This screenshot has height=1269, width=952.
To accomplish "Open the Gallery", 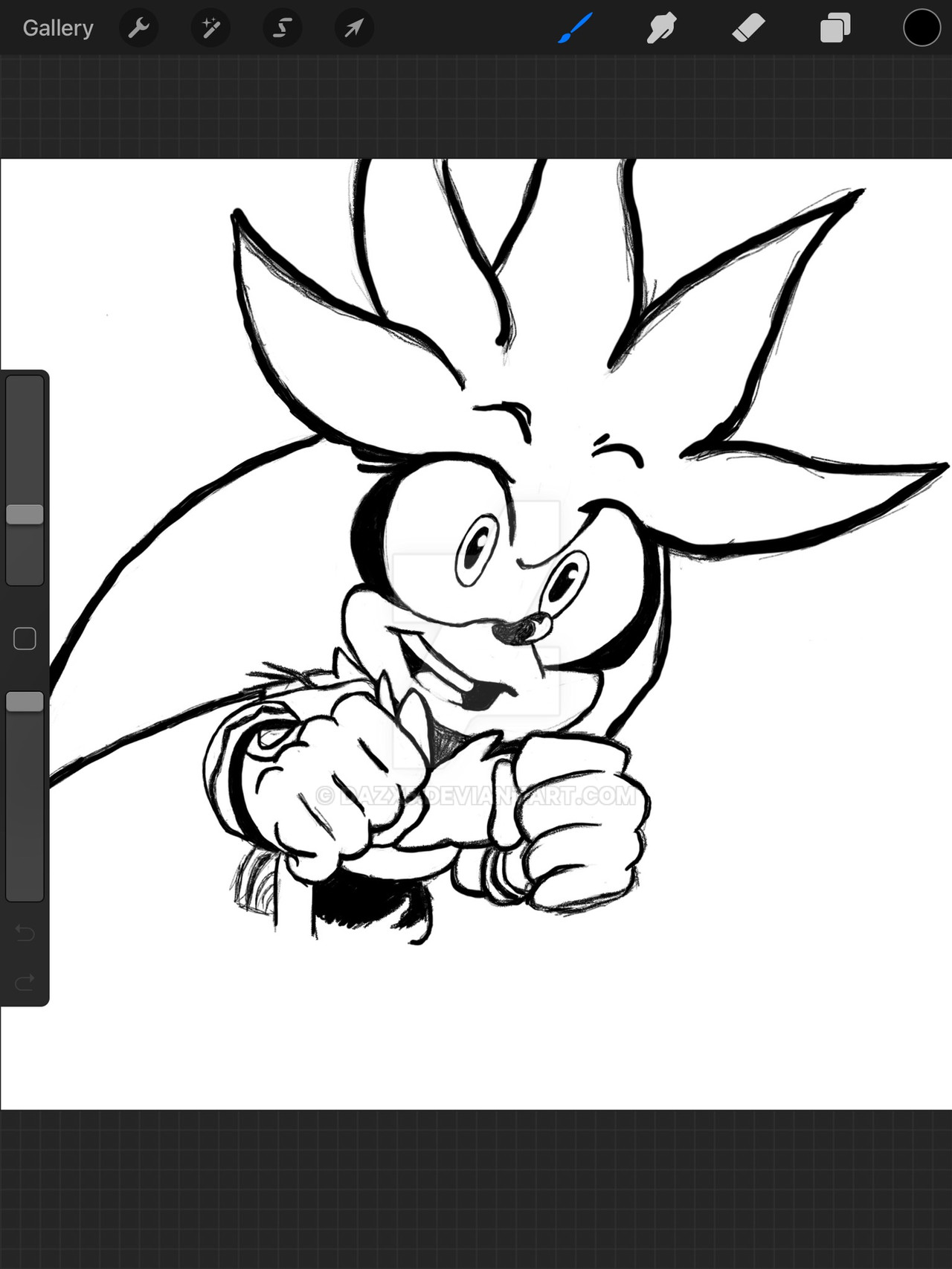I will pos(58,28).
